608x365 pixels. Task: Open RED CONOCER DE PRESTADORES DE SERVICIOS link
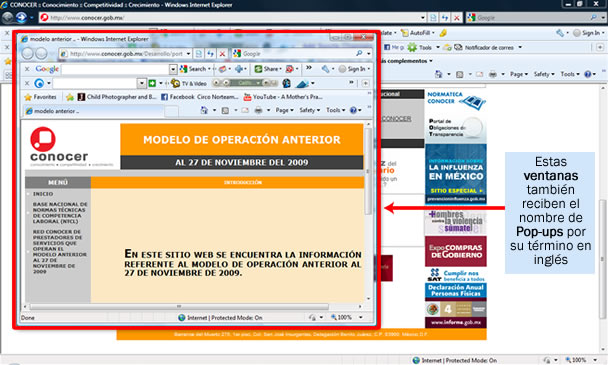pos(60,252)
